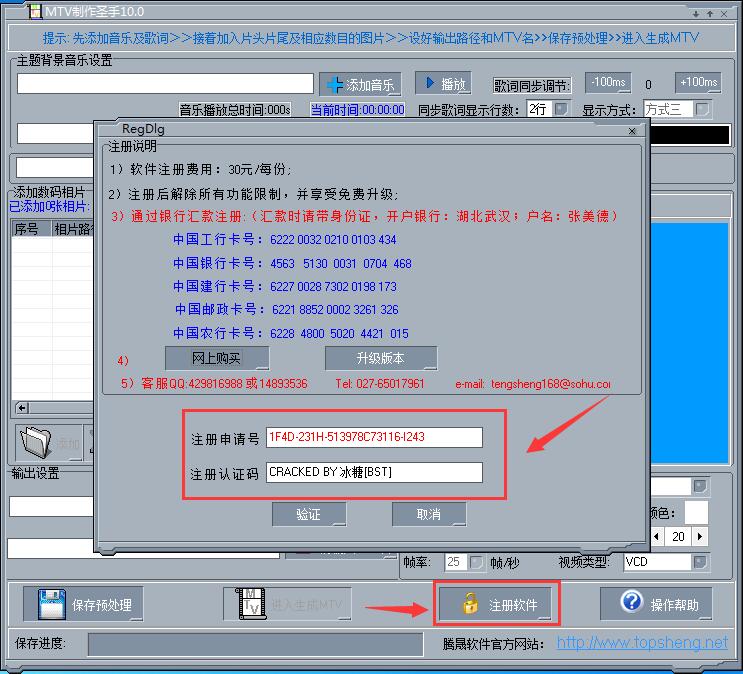Click the 升级版本 upgrade version button
Image resolution: width=743 pixels, height=674 pixels.
(381, 358)
